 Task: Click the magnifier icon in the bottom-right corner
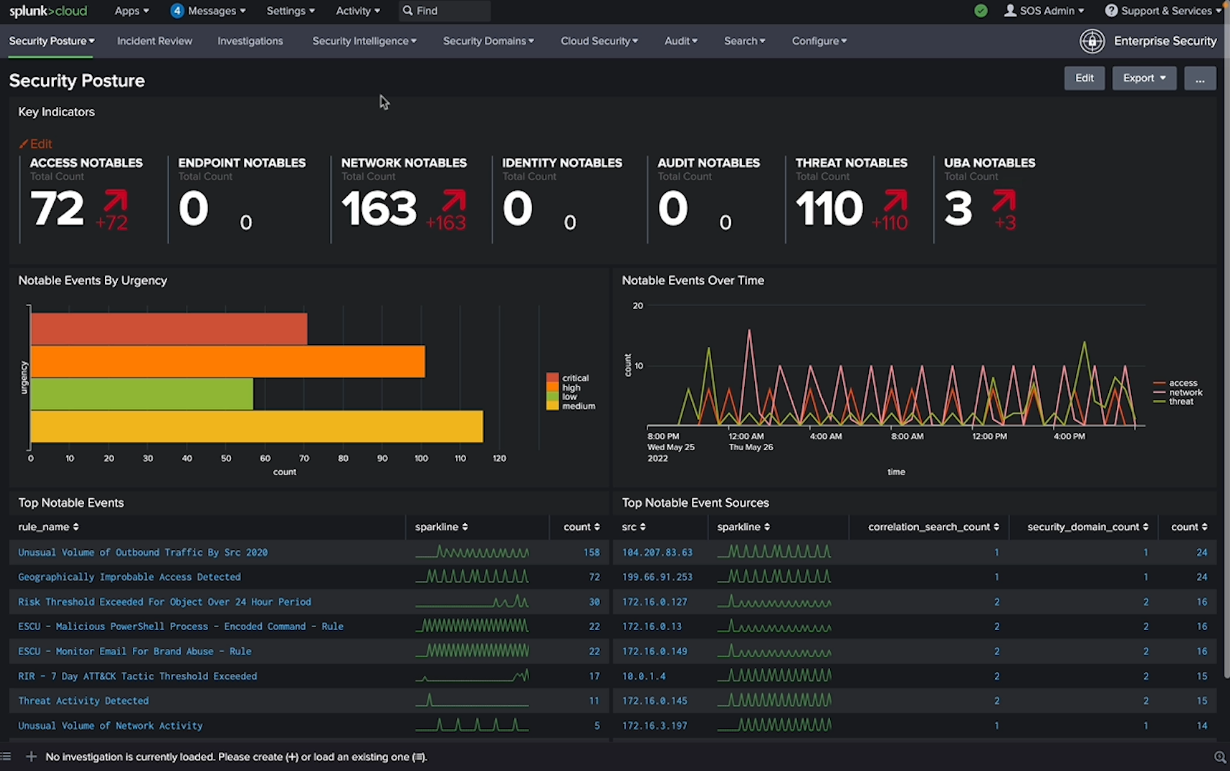click(x=1219, y=758)
